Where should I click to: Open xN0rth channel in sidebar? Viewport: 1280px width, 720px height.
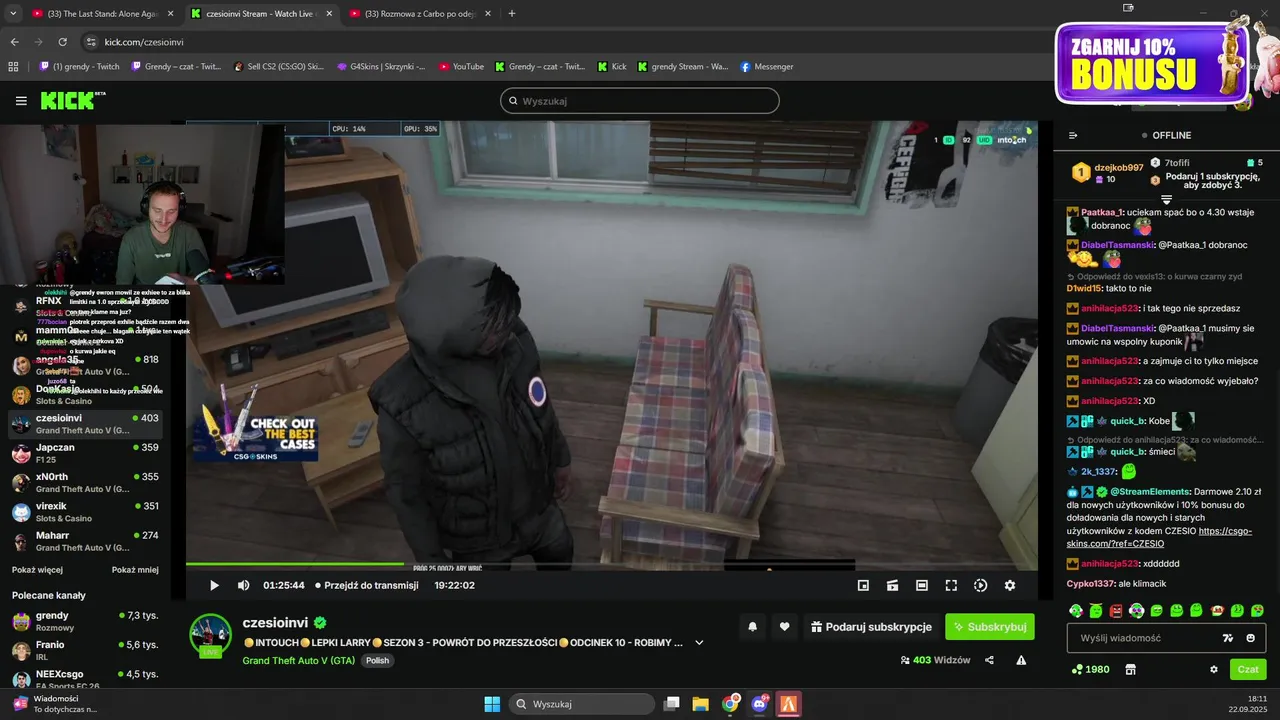coord(85,482)
